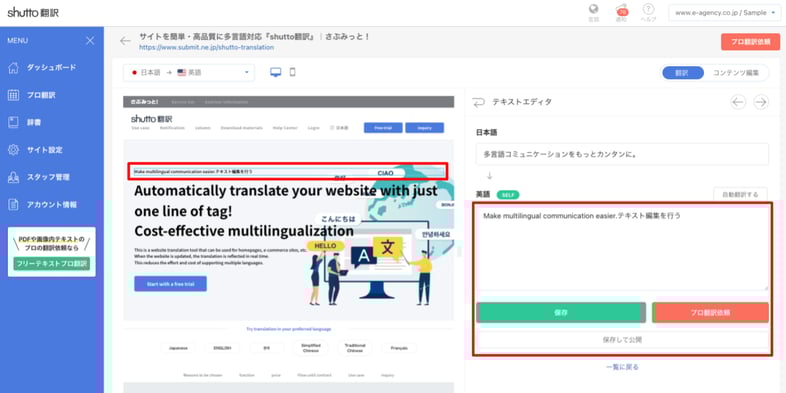This screenshot has height=393, width=786.
Task: Click the SELF badge next to 英語
Action: (508, 194)
